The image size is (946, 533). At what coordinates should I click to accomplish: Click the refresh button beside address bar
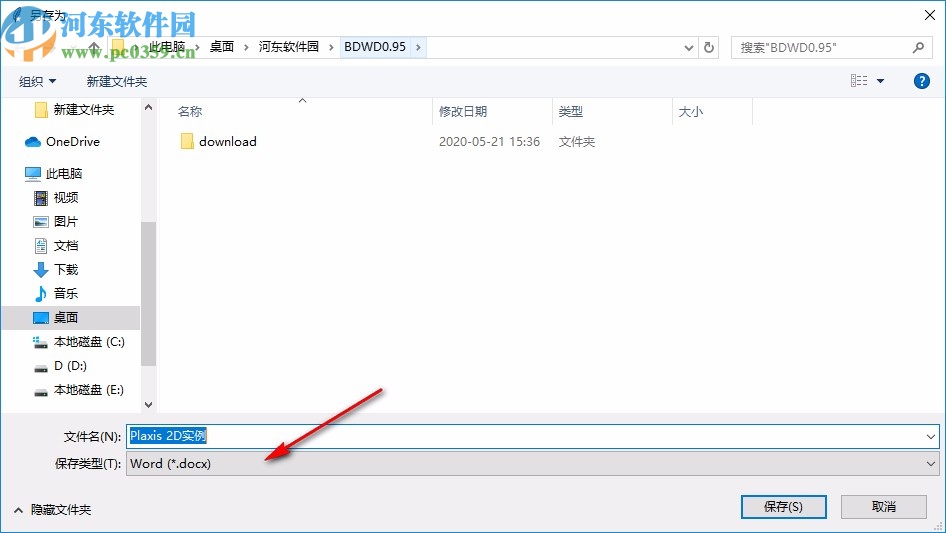click(709, 47)
